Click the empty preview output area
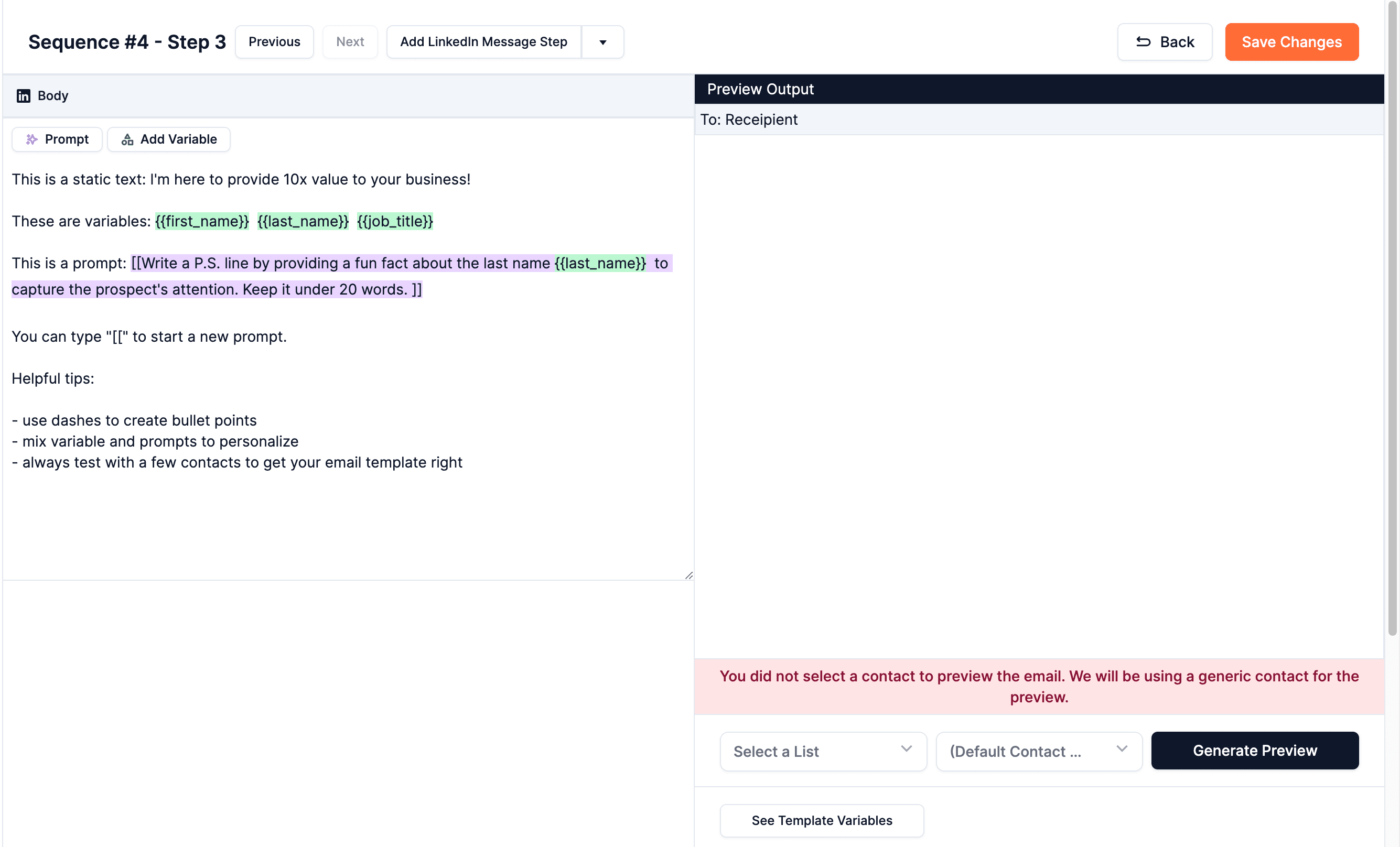The height and width of the screenshot is (847, 1400). coord(1039,397)
